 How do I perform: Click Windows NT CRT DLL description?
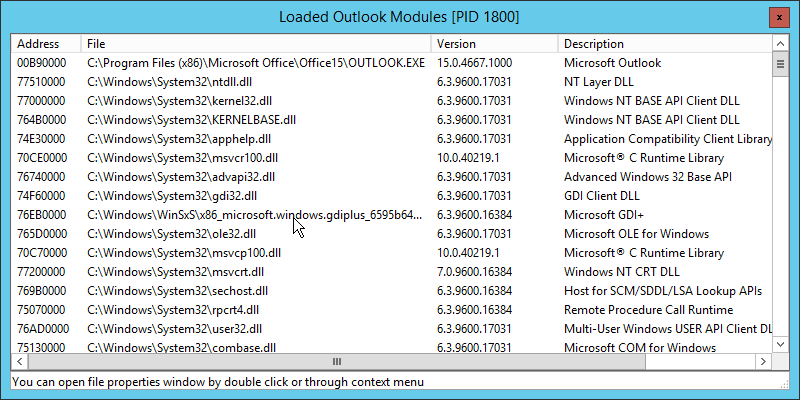coord(621,272)
